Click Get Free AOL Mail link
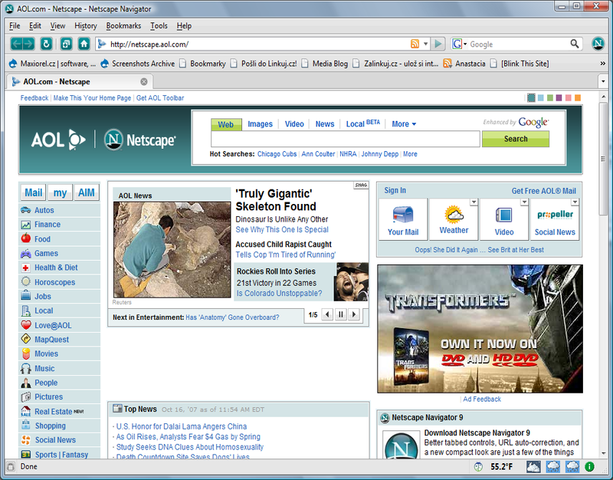This screenshot has height=480, width=613. [543, 191]
